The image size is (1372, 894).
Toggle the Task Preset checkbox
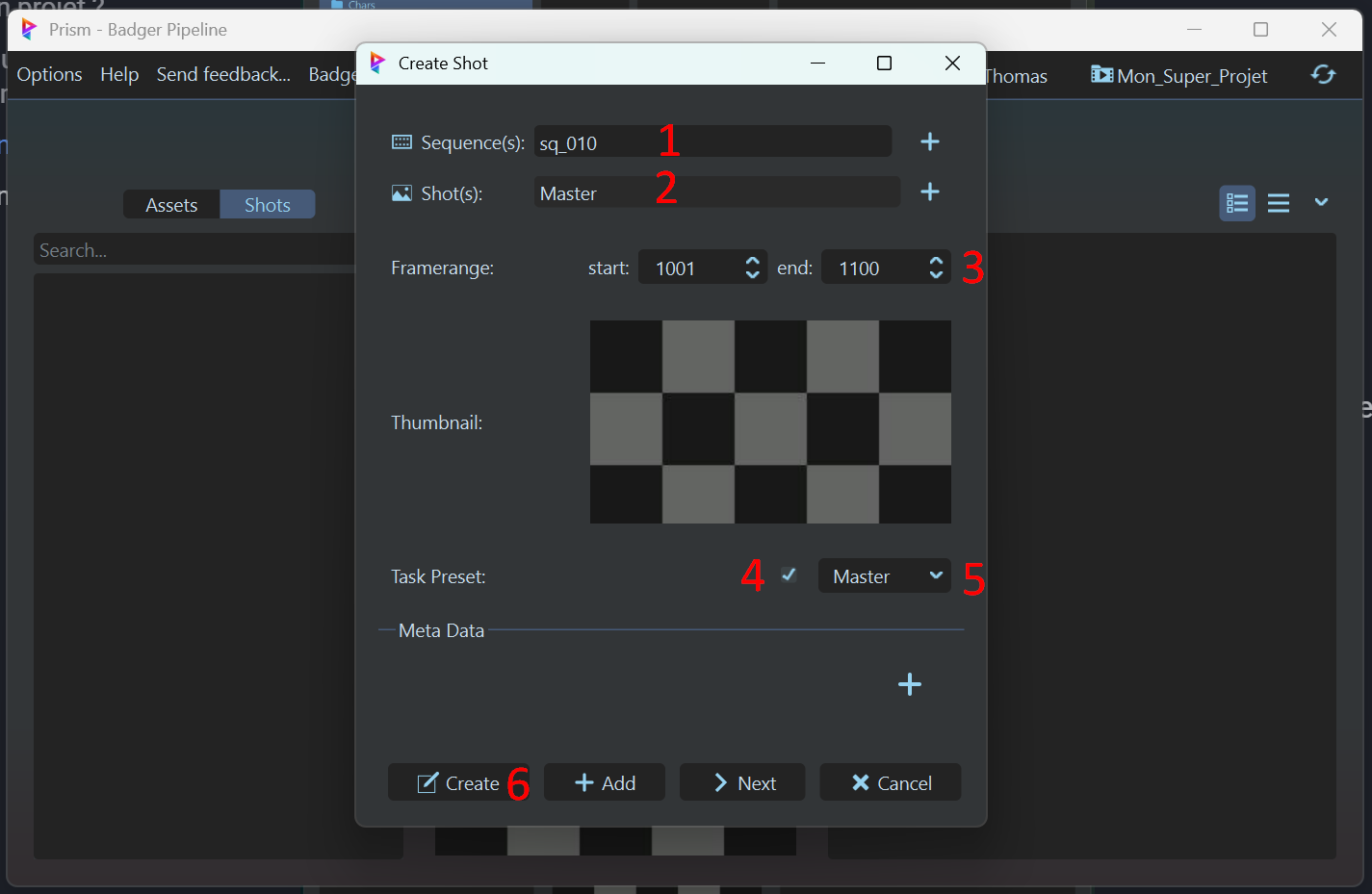[789, 575]
